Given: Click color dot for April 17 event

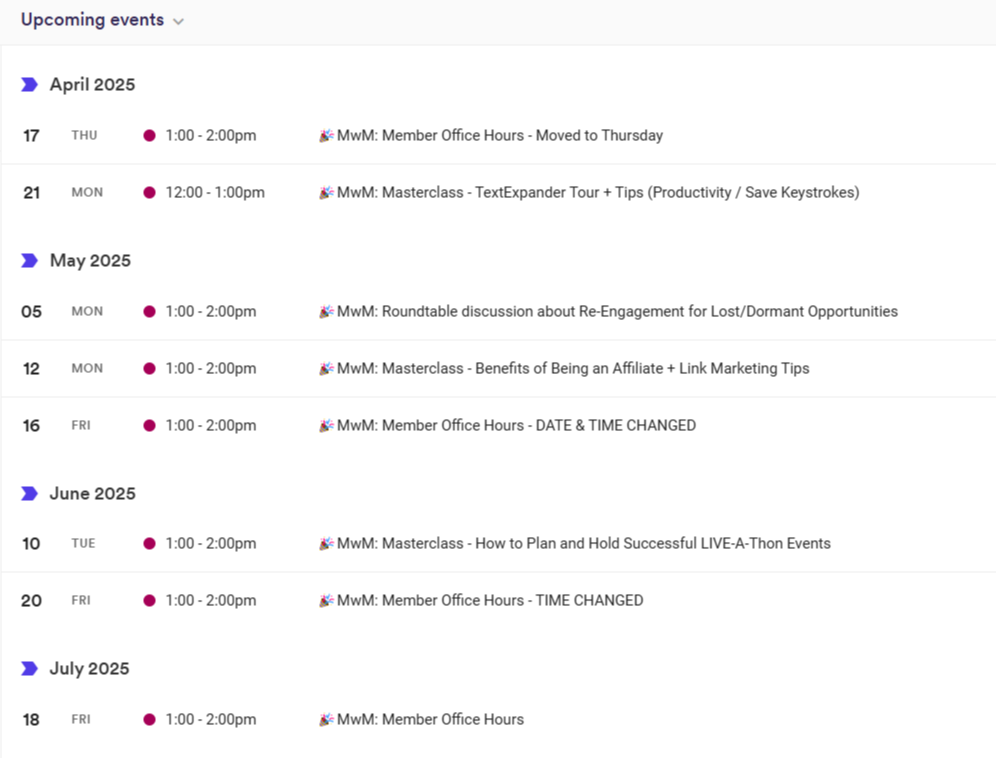Looking at the screenshot, I should click(149, 136).
